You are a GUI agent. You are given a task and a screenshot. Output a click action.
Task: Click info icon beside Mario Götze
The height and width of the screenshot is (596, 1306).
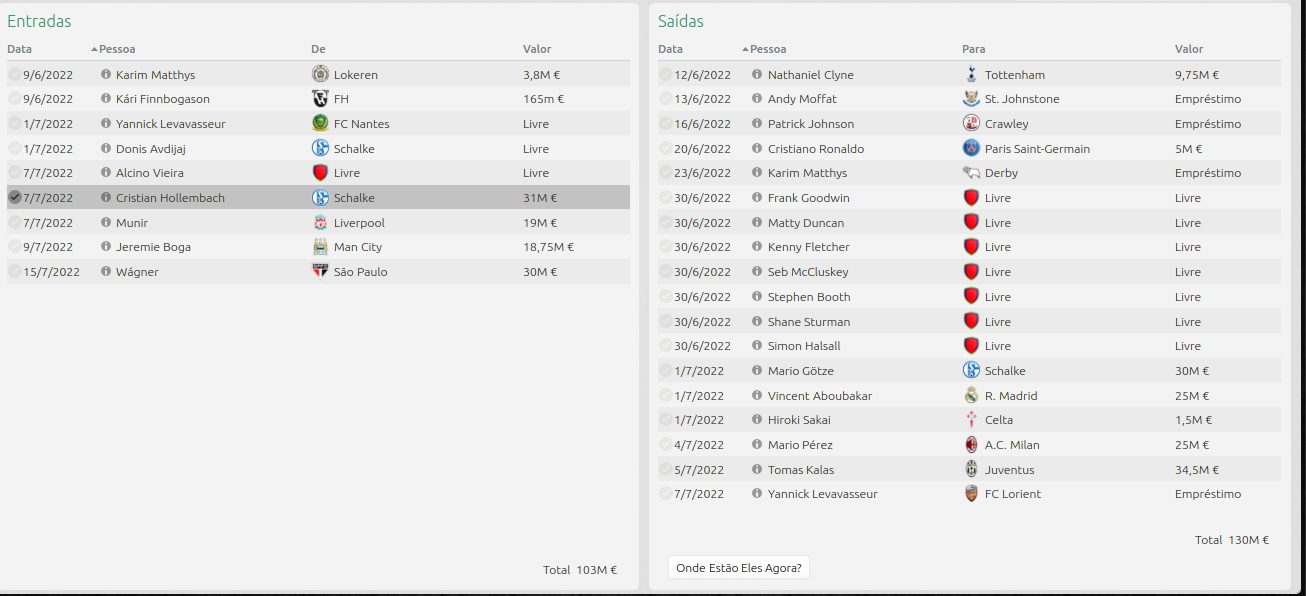(757, 371)
